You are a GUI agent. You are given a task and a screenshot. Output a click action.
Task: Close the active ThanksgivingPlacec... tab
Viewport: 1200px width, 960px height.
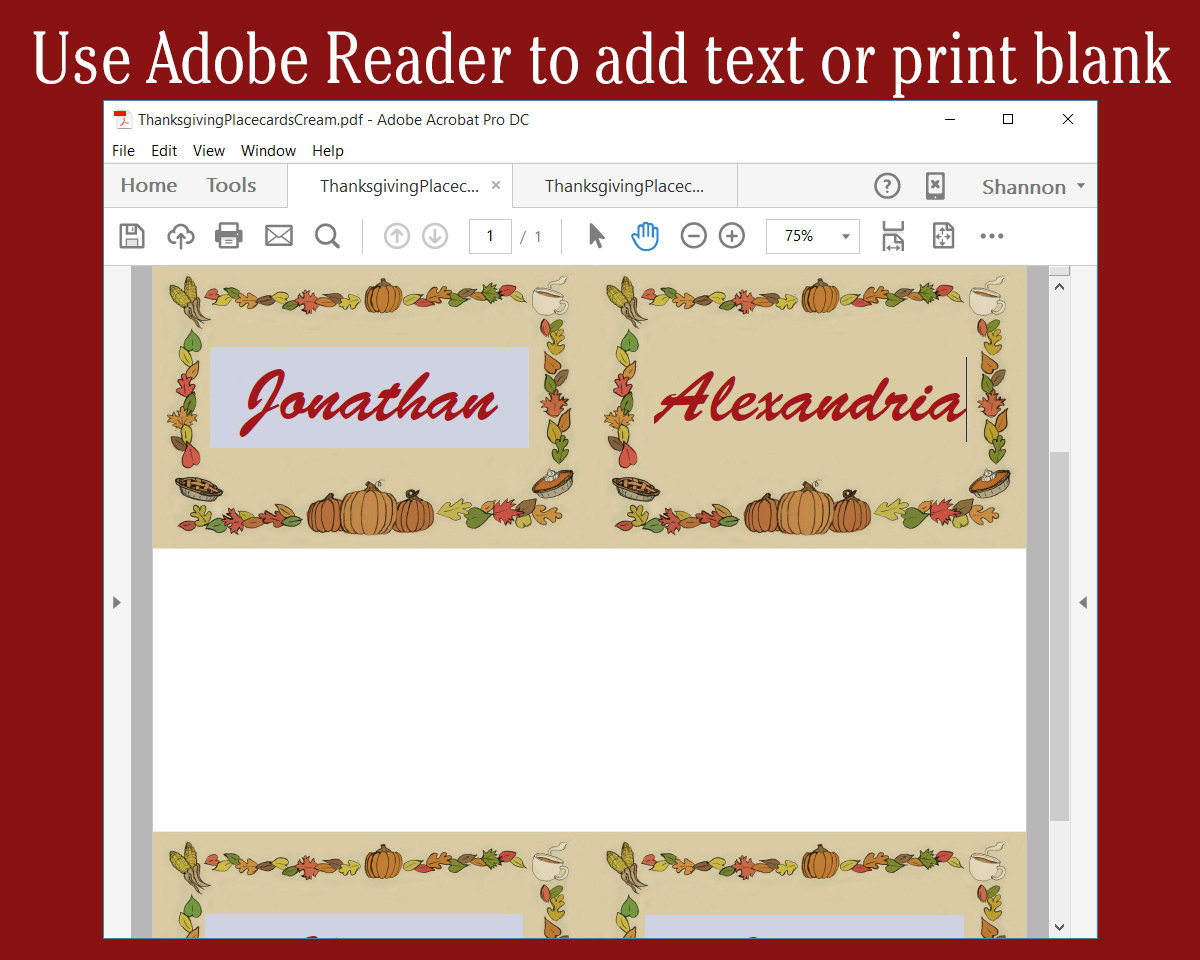pos(496,186)
